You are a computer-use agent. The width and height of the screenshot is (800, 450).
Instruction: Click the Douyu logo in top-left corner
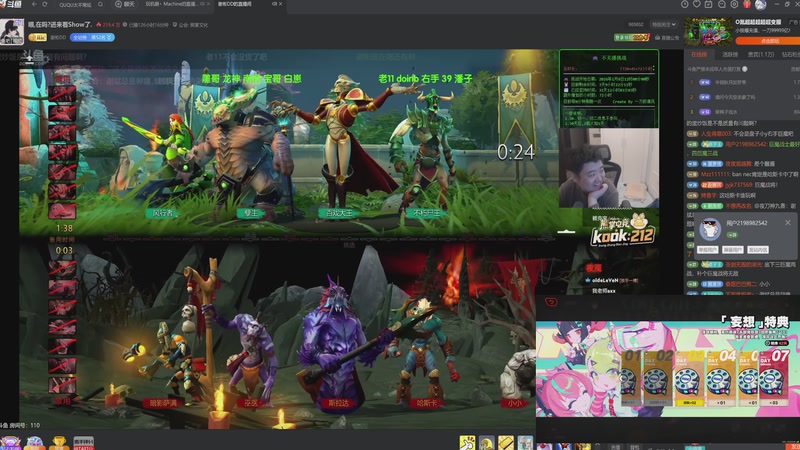coord(11,4)
